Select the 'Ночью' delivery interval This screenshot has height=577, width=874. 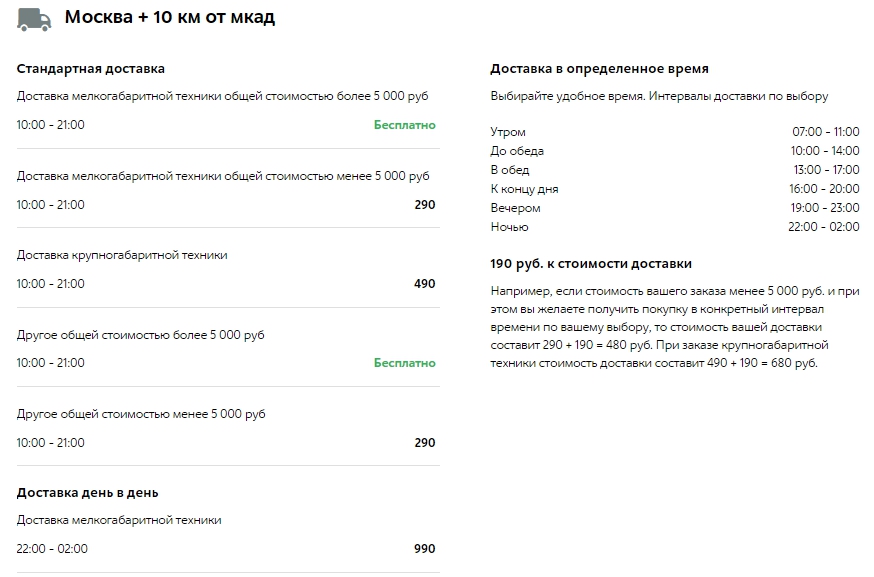tap(508, 227)
